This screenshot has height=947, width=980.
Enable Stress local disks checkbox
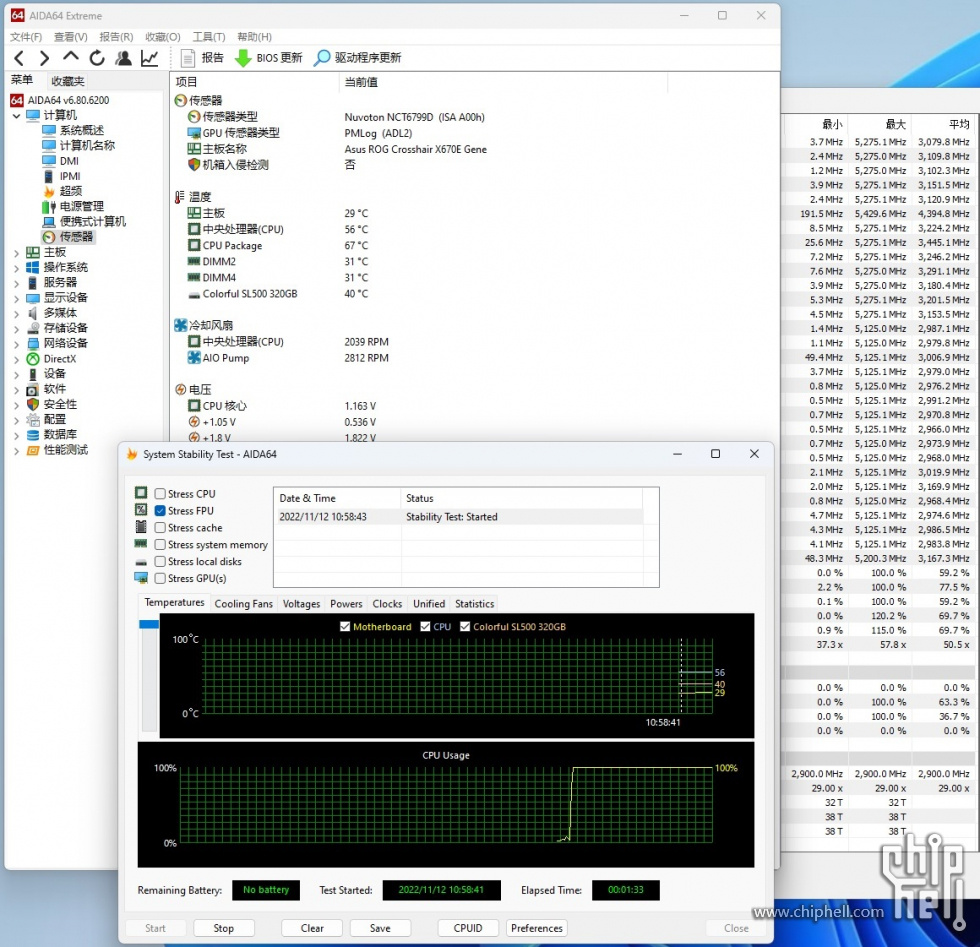coord(161,561)
